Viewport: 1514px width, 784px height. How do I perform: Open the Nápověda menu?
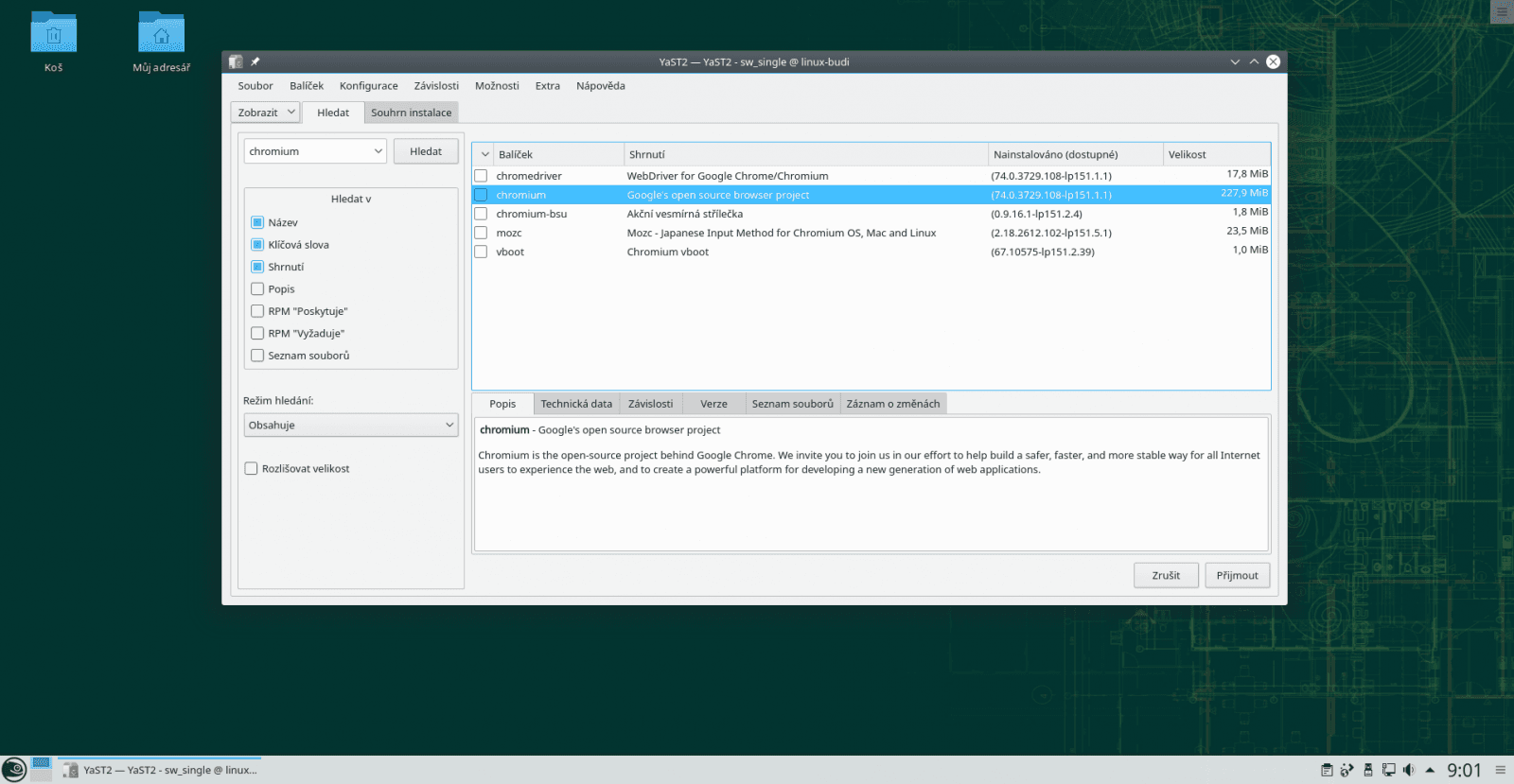click(x=601, y=86)
